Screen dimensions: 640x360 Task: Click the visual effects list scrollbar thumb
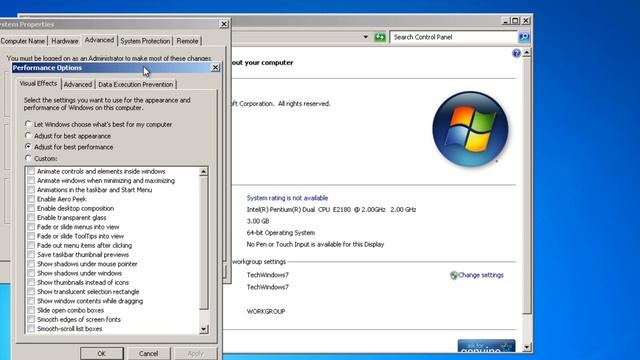[204, 243]
